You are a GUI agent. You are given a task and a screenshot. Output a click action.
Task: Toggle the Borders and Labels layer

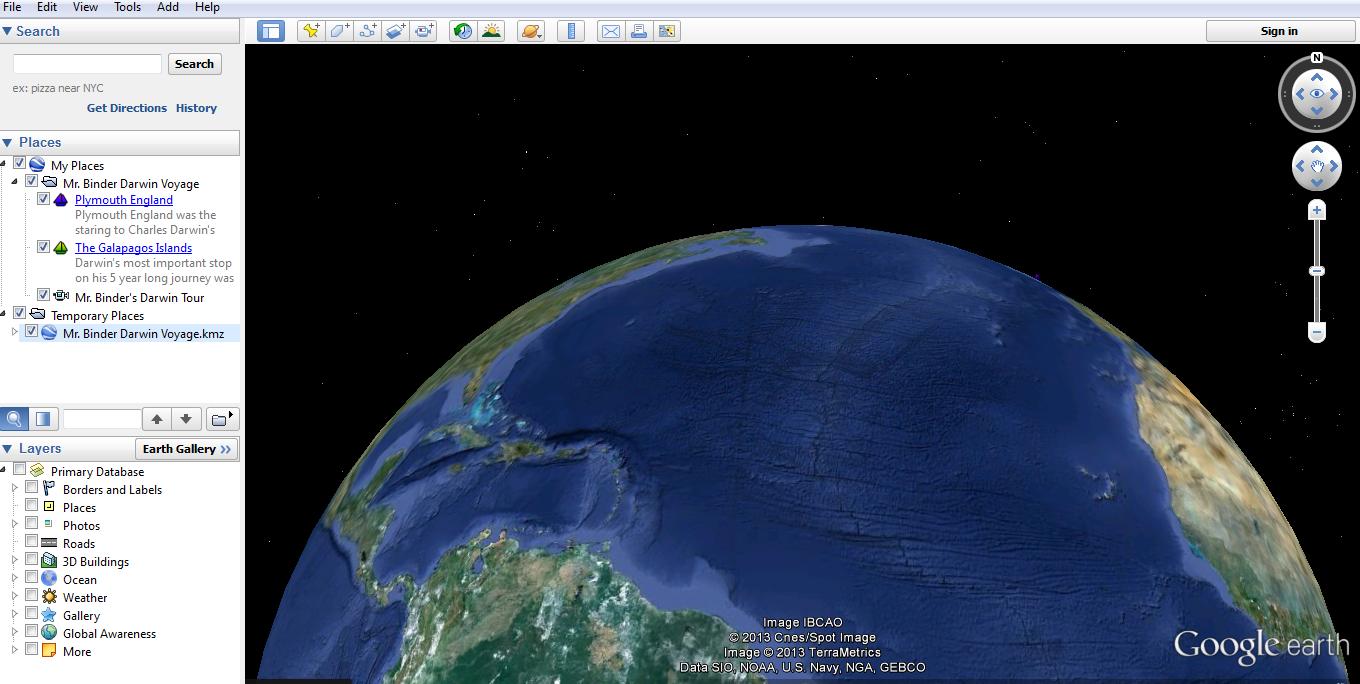point(31,489)
